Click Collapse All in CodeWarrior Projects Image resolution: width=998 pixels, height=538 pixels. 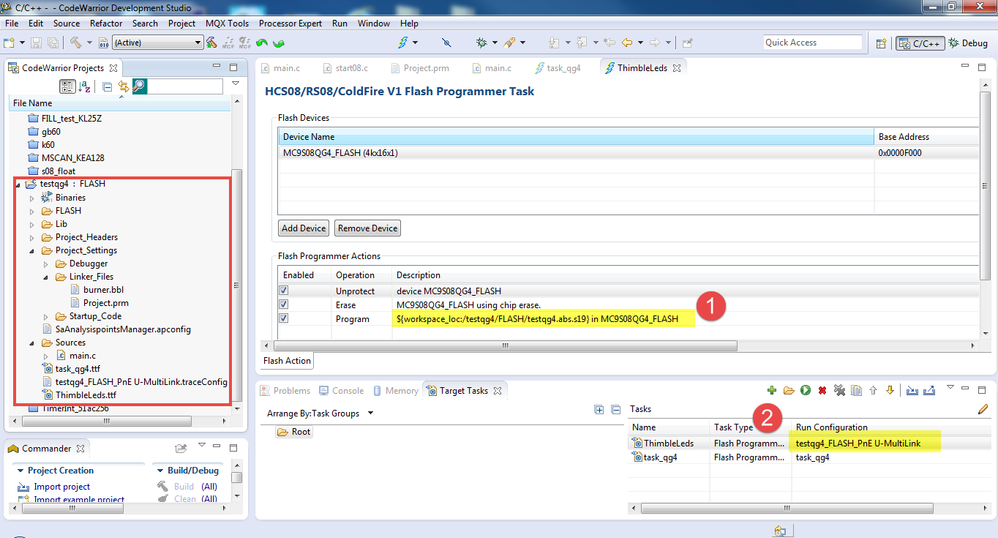click(107, 87)
